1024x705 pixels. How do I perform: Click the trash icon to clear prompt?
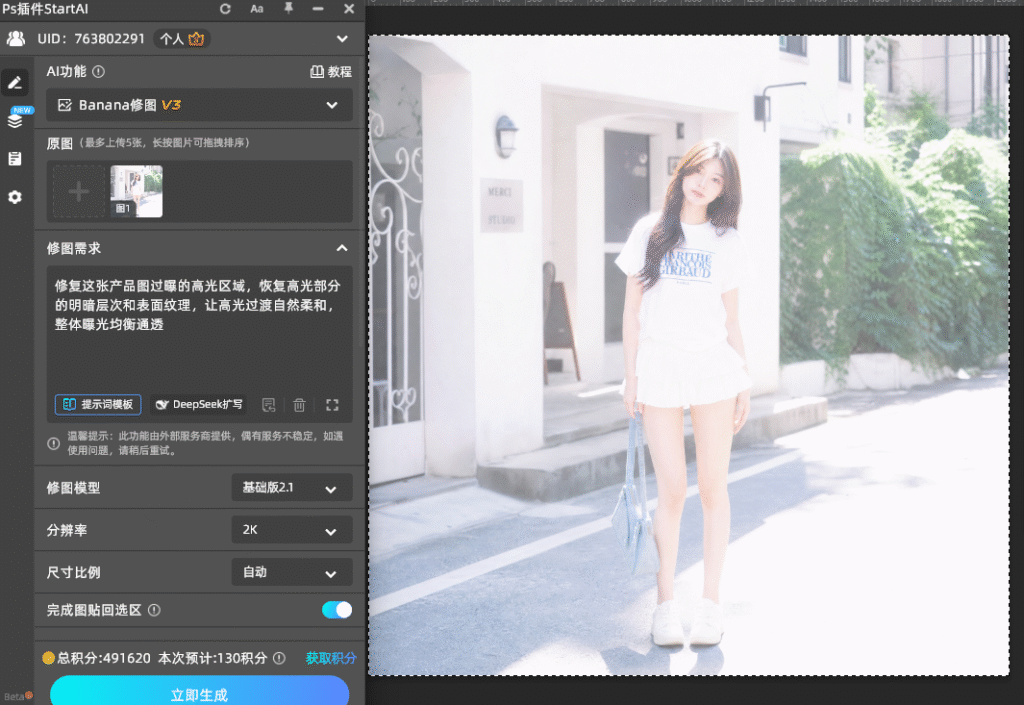[299, 405]
